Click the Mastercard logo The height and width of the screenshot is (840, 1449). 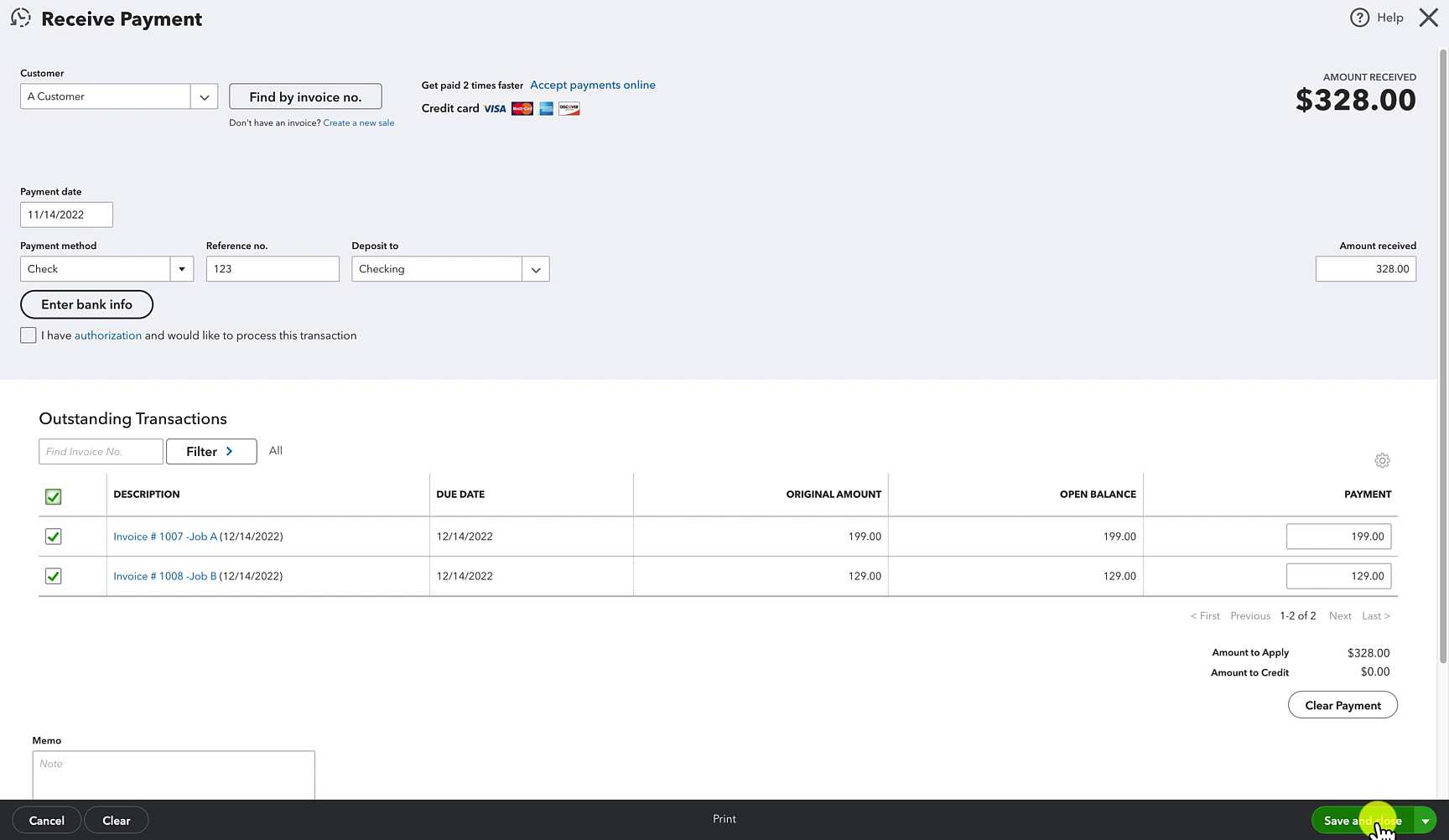click(522, 109)
